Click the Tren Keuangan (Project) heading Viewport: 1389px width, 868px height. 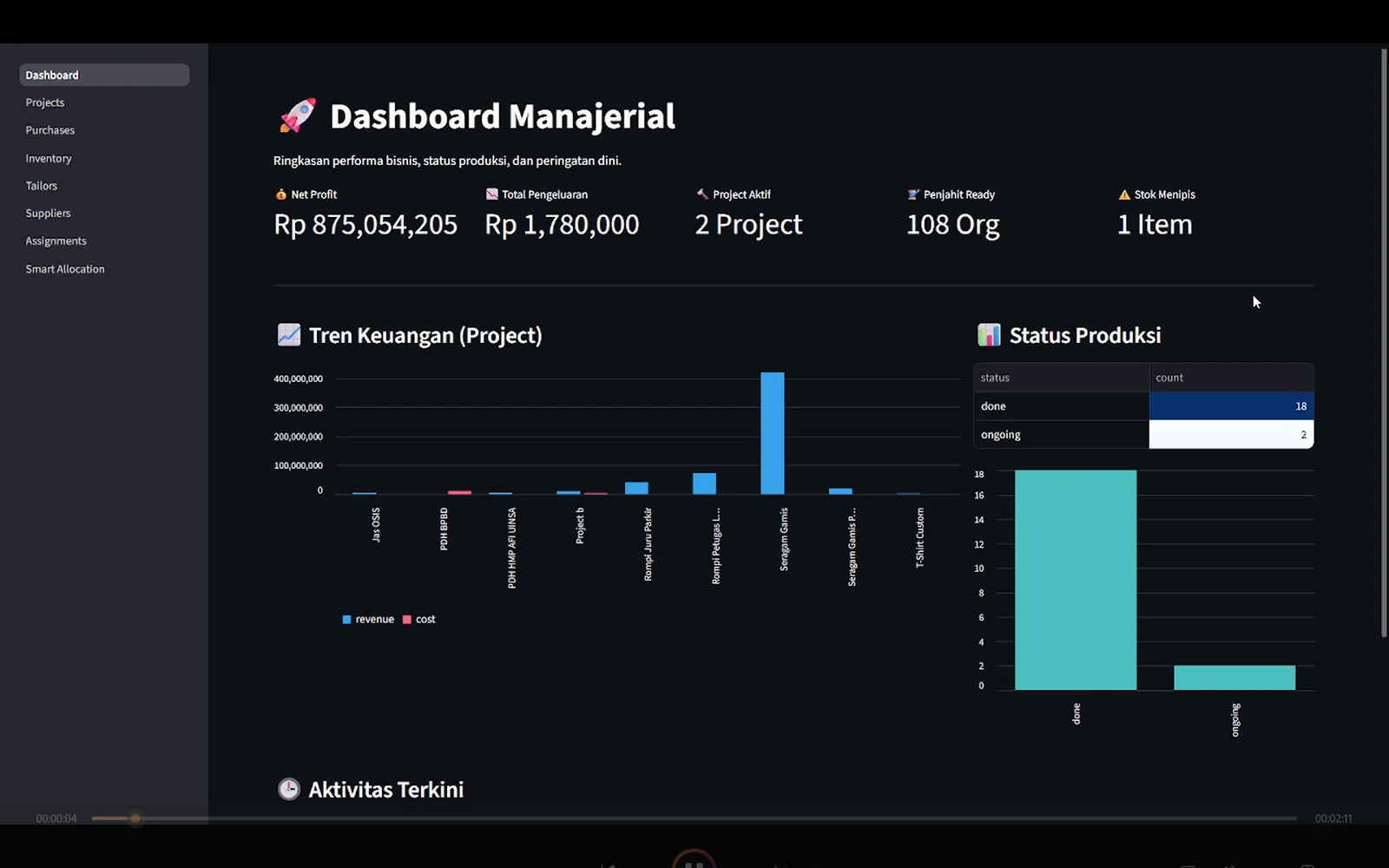pos(425,336)
